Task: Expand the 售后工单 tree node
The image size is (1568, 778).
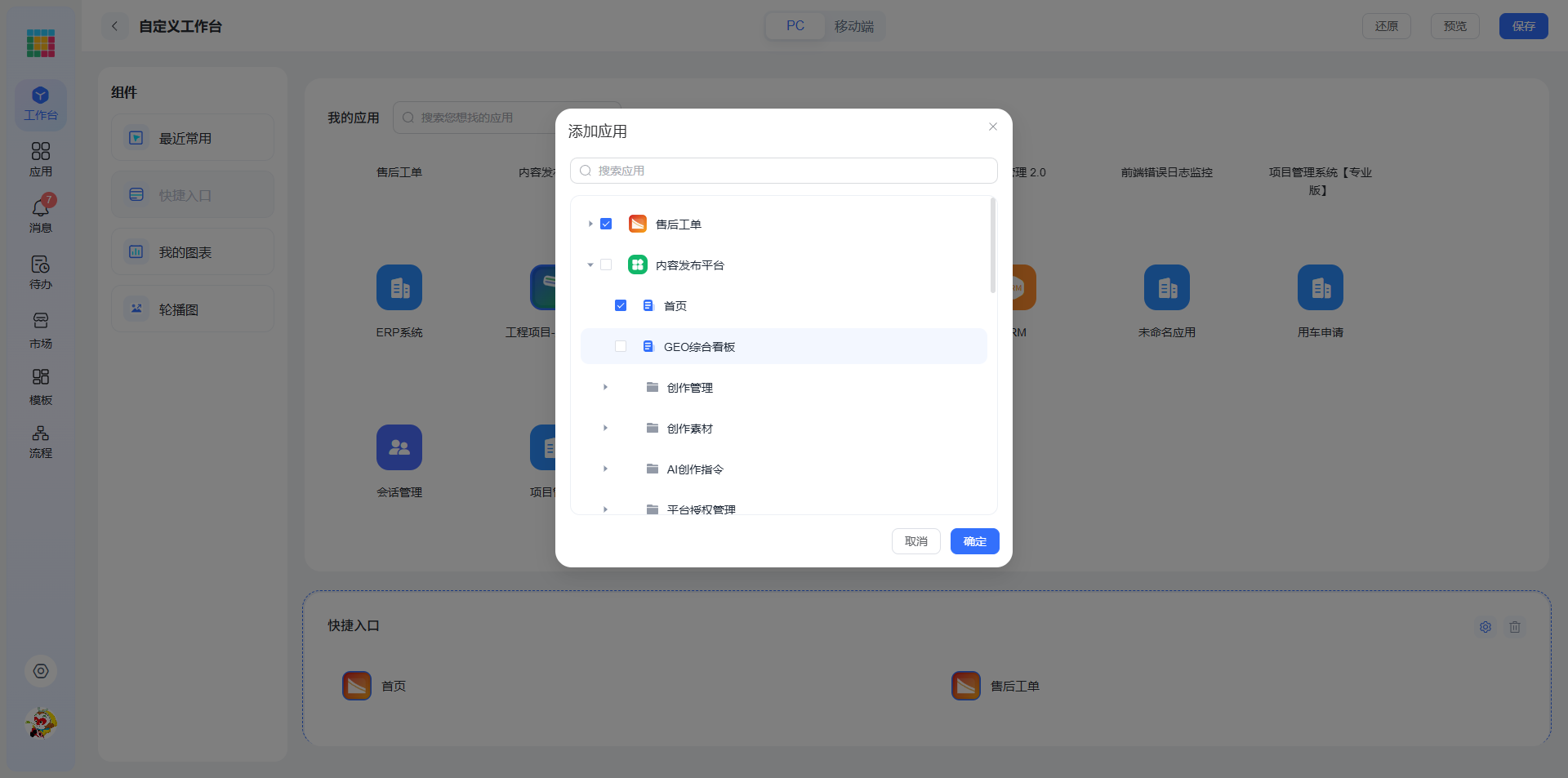Action: 590,224
